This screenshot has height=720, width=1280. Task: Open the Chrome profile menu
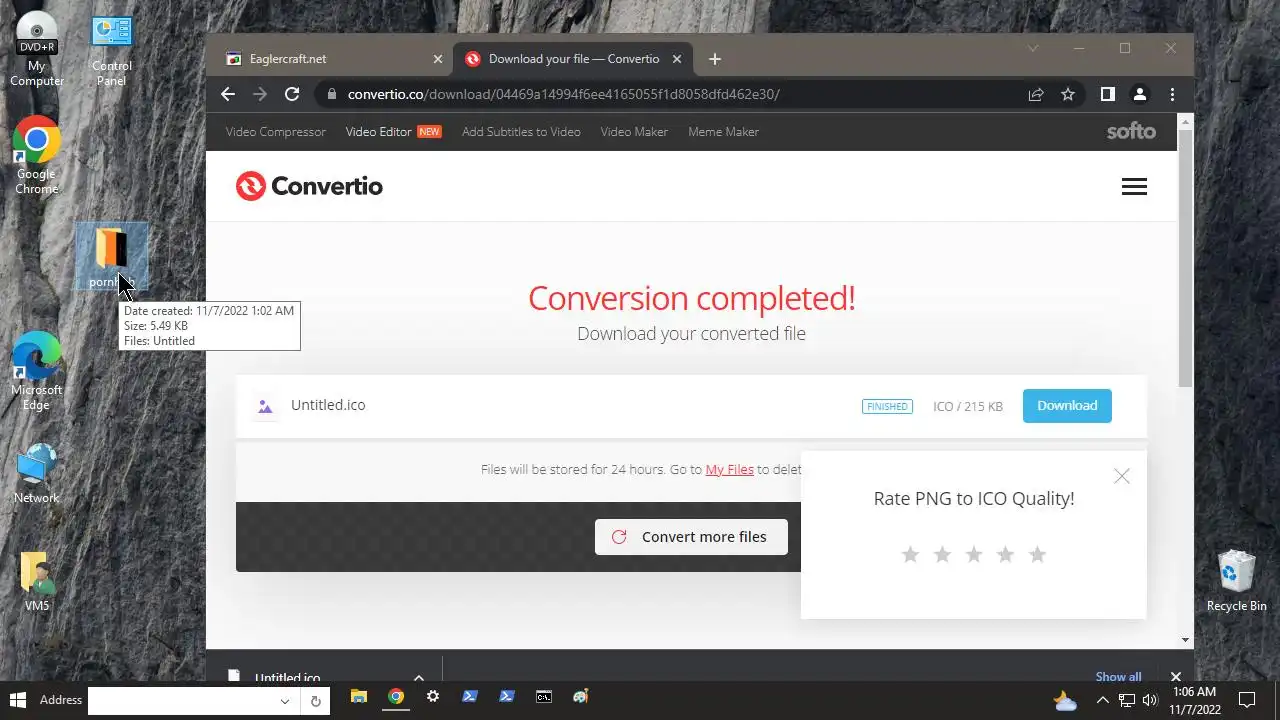(1139, 94)
